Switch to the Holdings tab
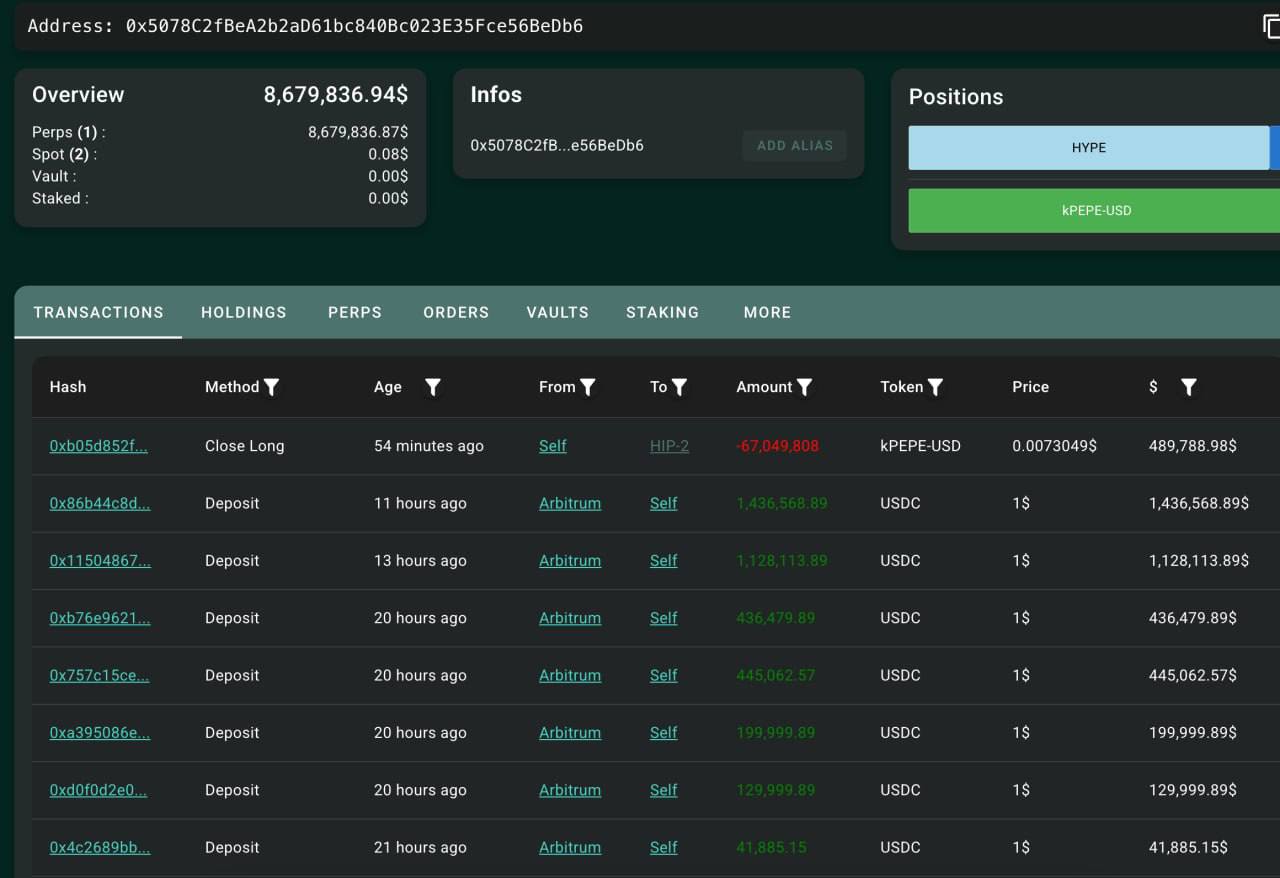This screenshot has width=1280, height=878. pos(244,312)
